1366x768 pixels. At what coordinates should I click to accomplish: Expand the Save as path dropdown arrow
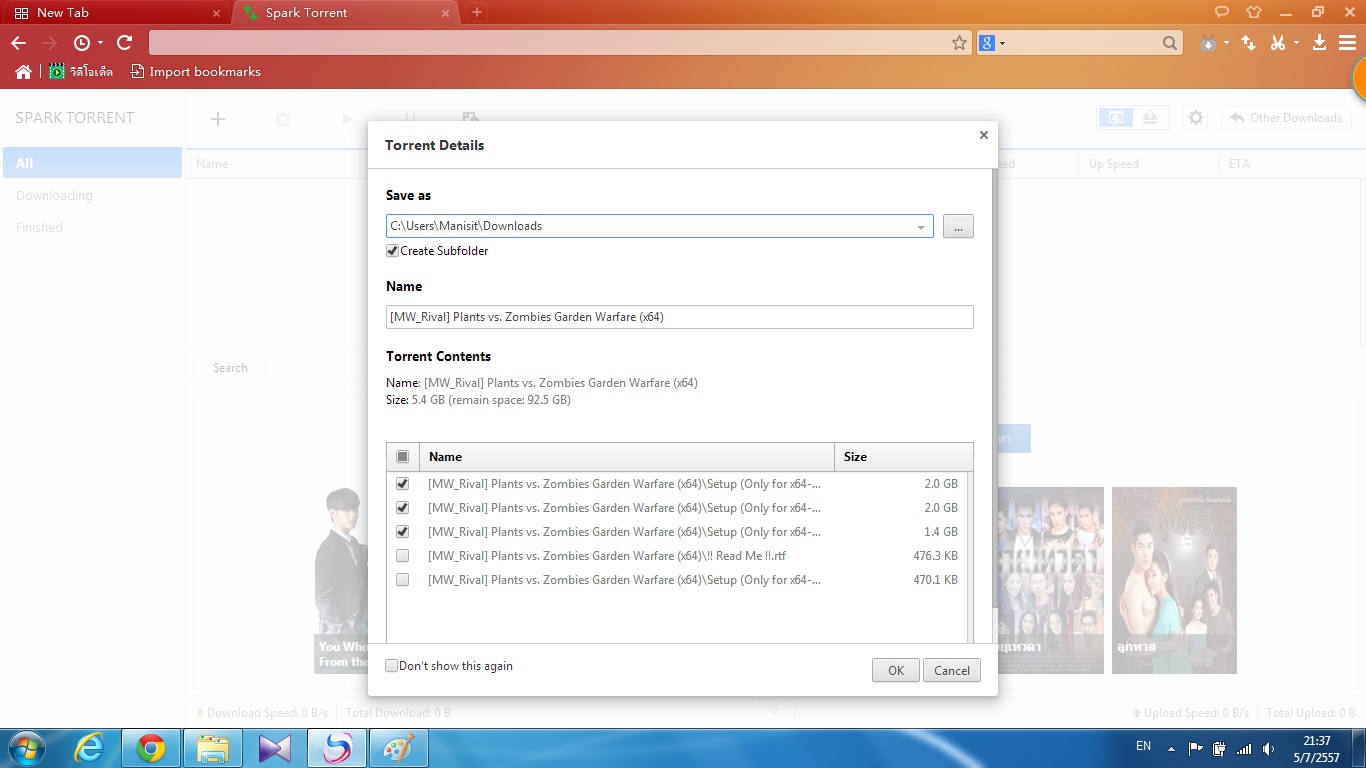[x=921, y=227]
